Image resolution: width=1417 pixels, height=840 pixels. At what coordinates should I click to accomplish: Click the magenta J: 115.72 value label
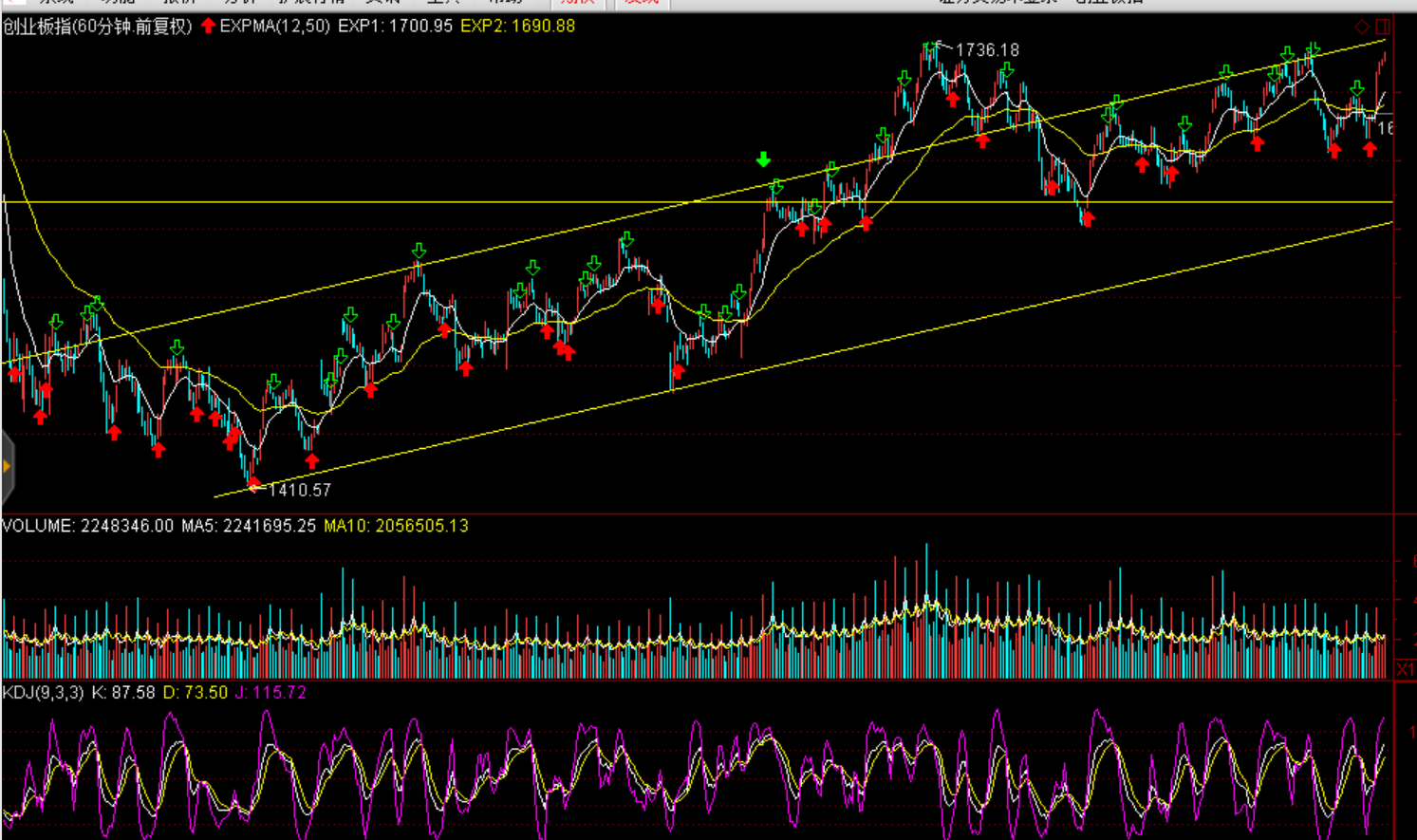[x=270, y=693]
